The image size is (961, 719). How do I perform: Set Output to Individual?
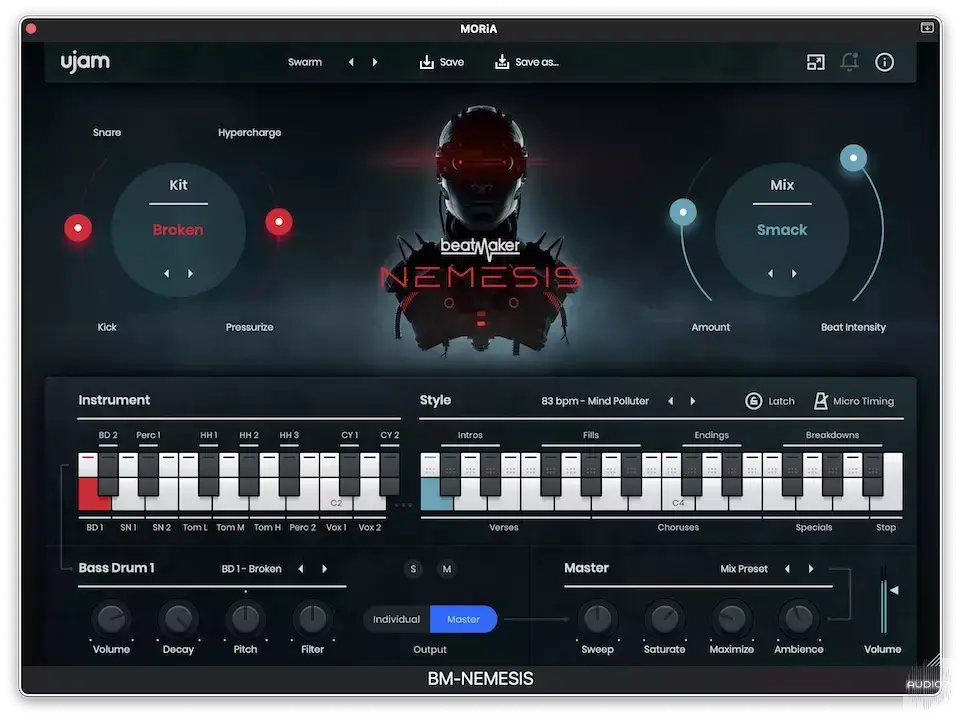397,619
